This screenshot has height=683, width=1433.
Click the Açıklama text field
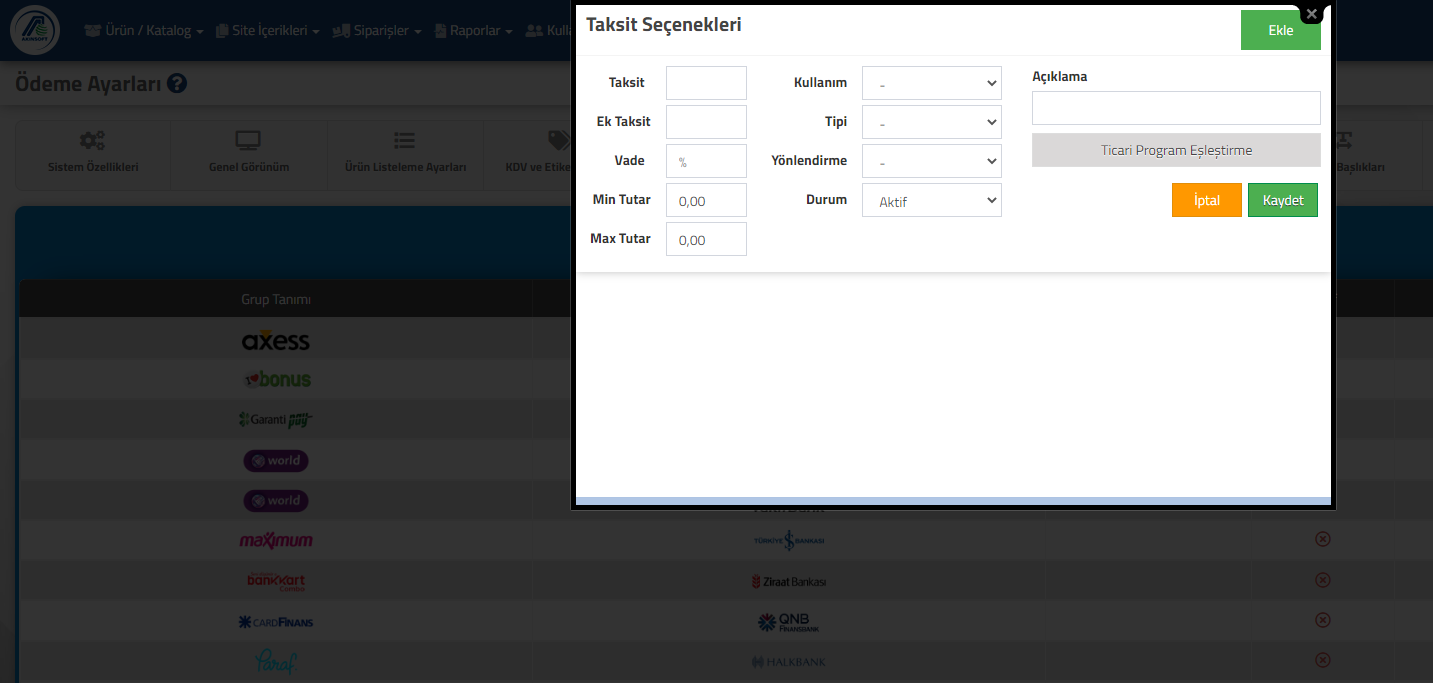pos(1176,108)
